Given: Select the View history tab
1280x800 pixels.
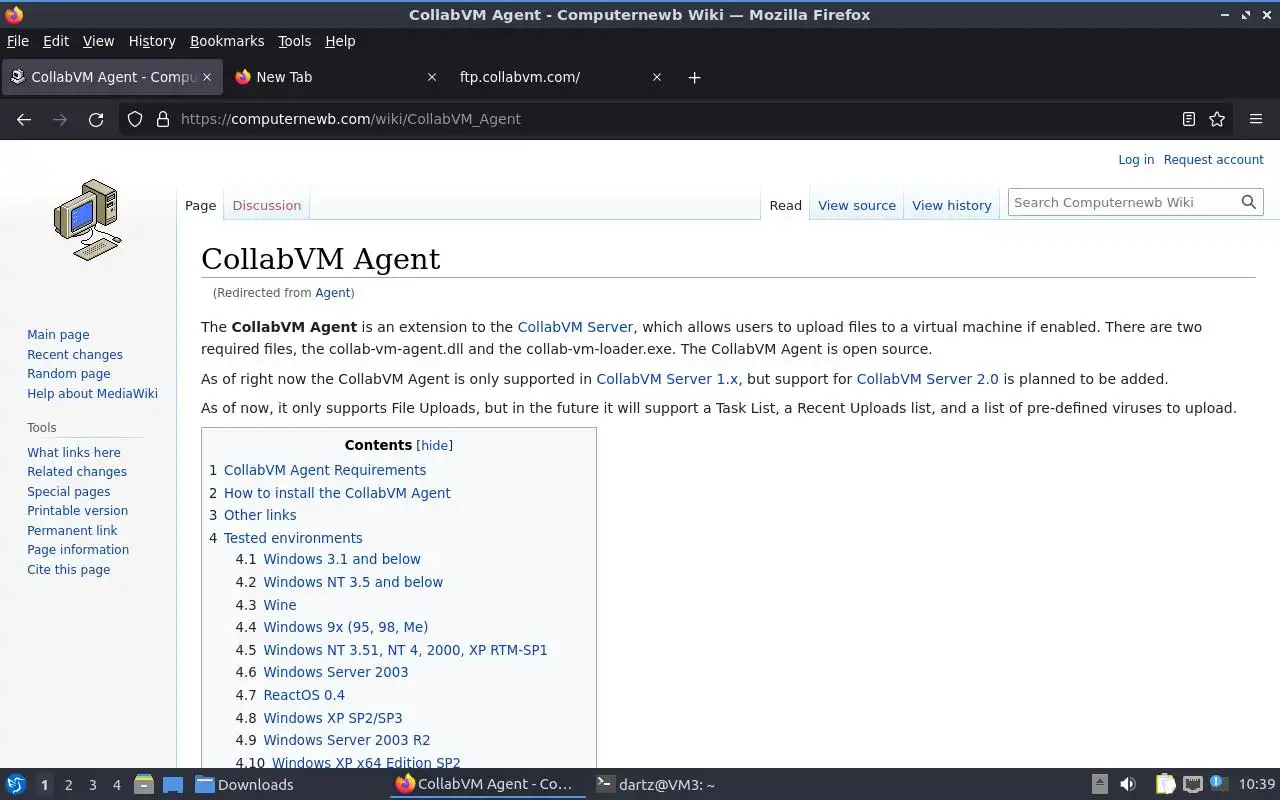Looking at the screenshot, I should pos(952,205).
